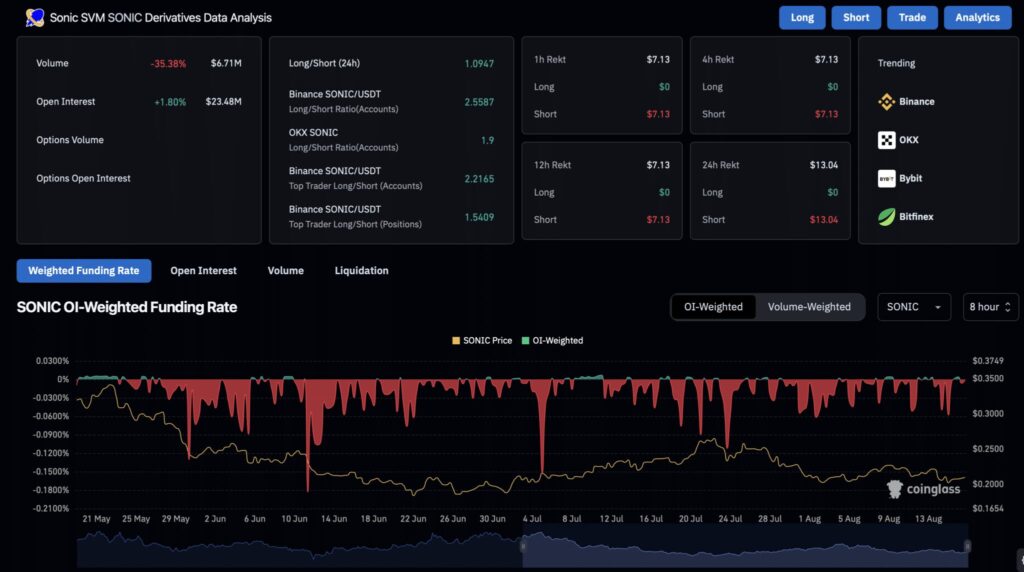Open the SONIC symbol dropdown
The height and width of the screenshot is (572, 1024).
point(913,307)
